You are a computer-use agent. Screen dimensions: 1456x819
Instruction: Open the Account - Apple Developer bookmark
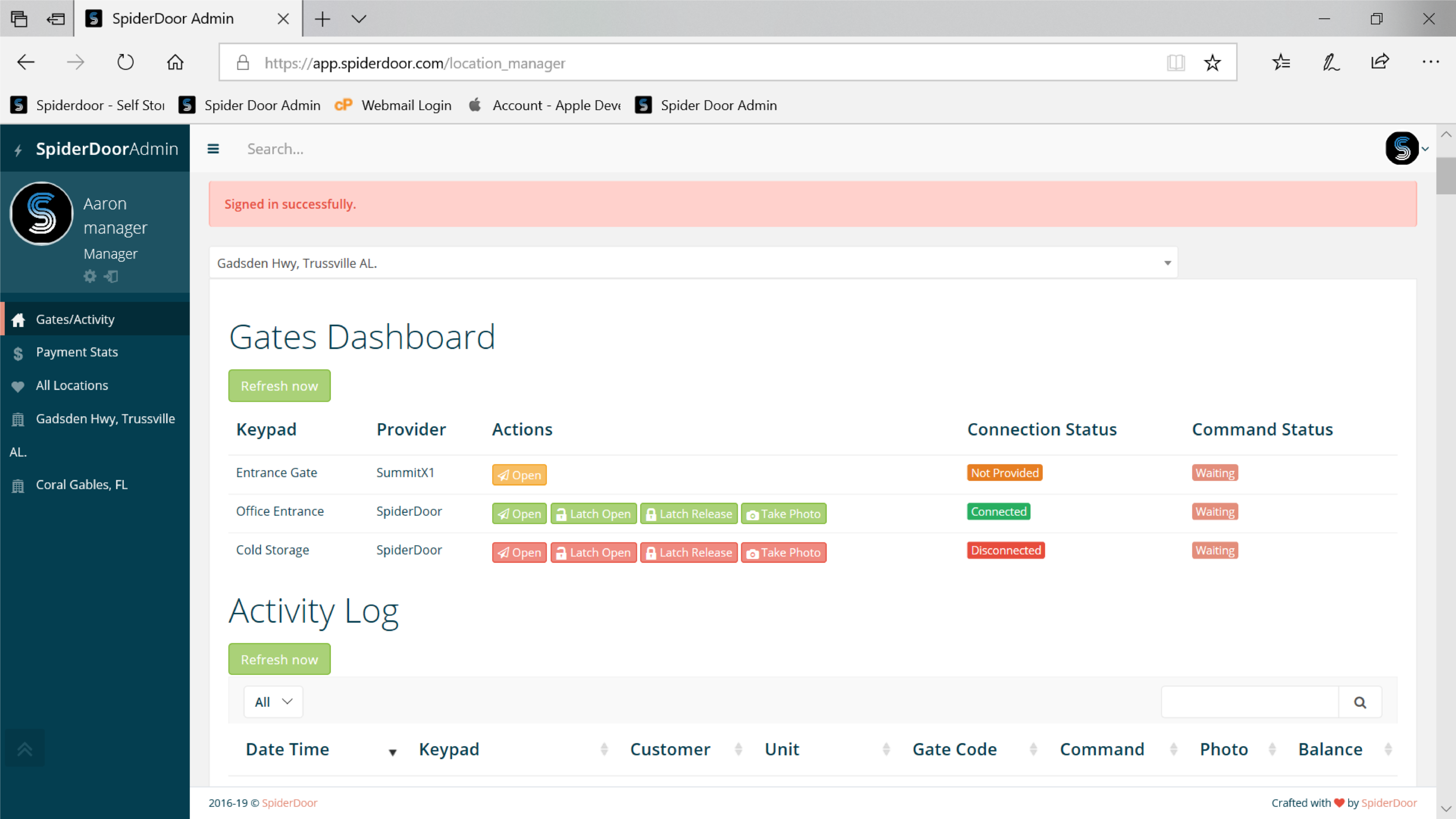[x=545, y=105]
